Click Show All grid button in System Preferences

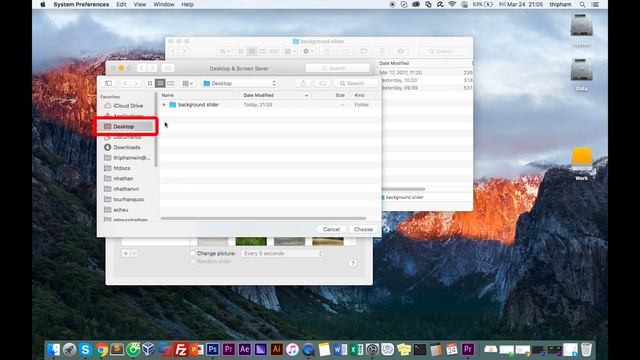(x=168, y=68)
